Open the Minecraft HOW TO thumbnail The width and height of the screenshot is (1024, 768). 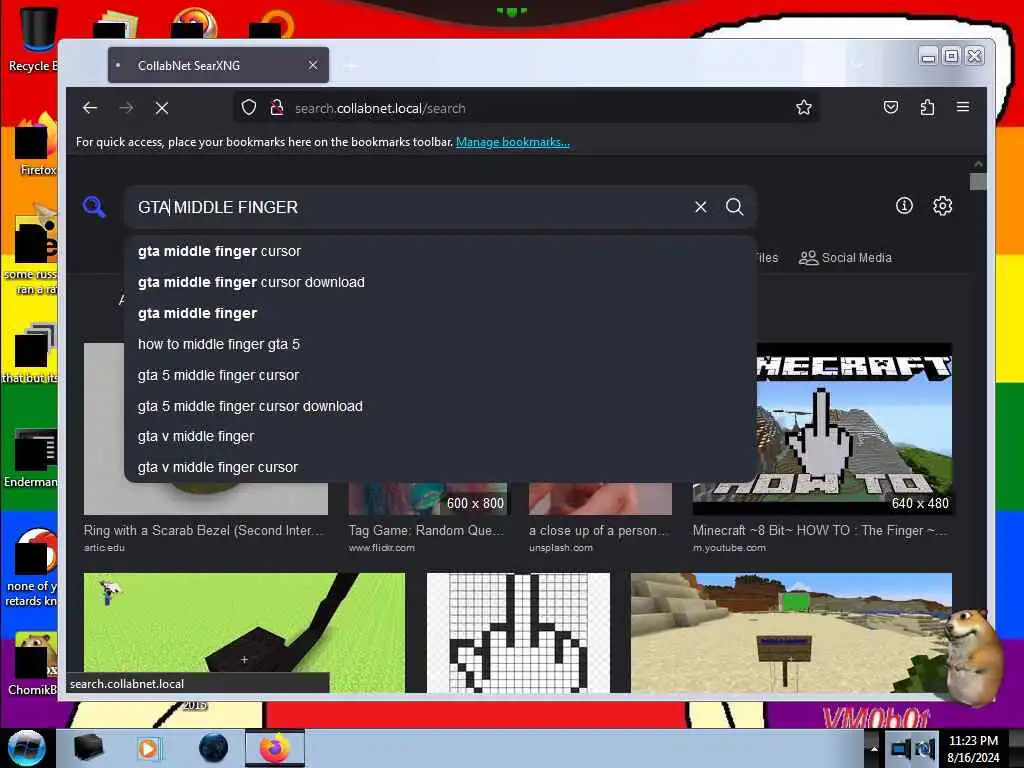(x=854, y=428)
